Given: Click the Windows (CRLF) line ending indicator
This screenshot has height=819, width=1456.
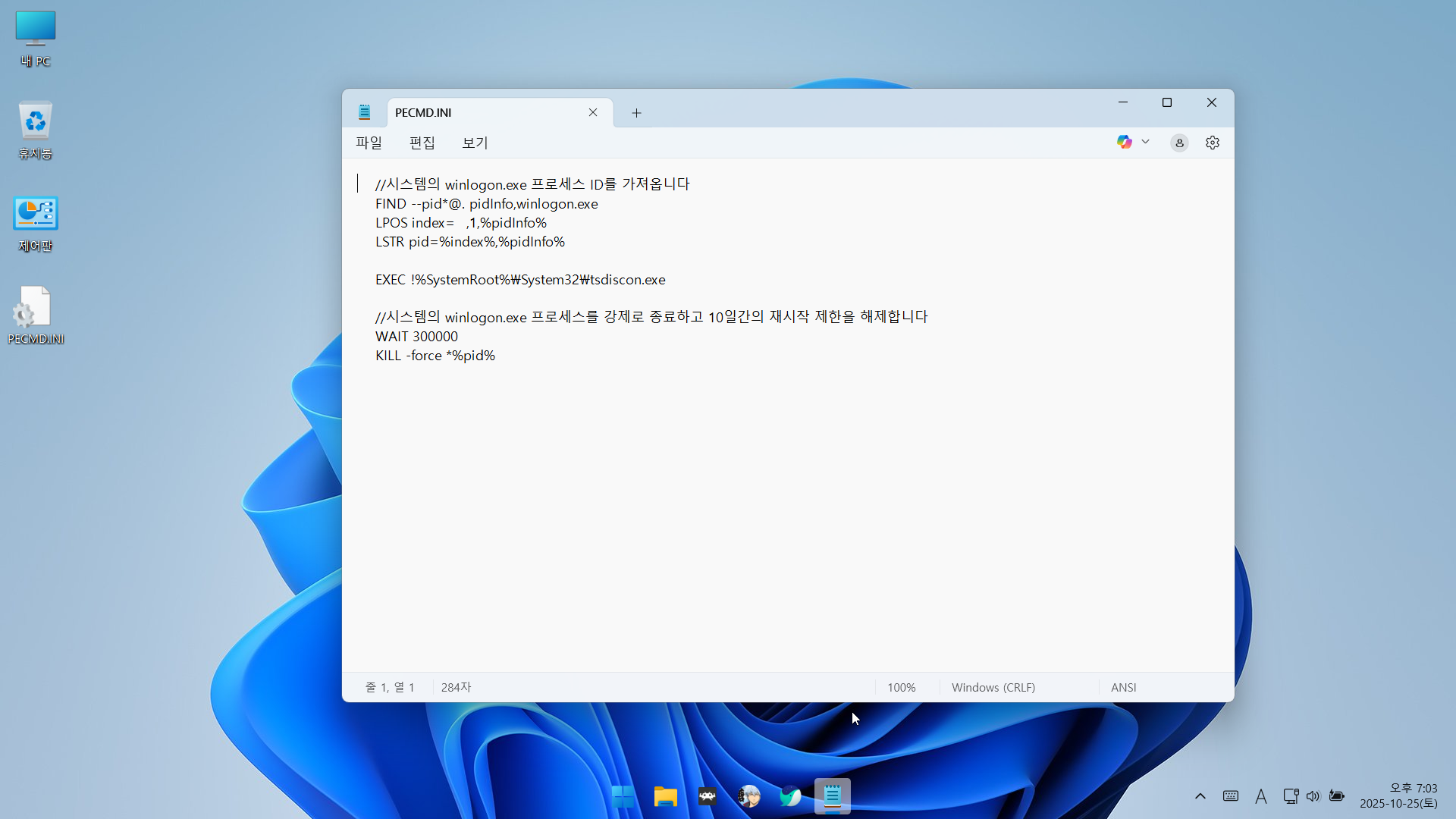Looking at the screenshot, I should (993, 687).
